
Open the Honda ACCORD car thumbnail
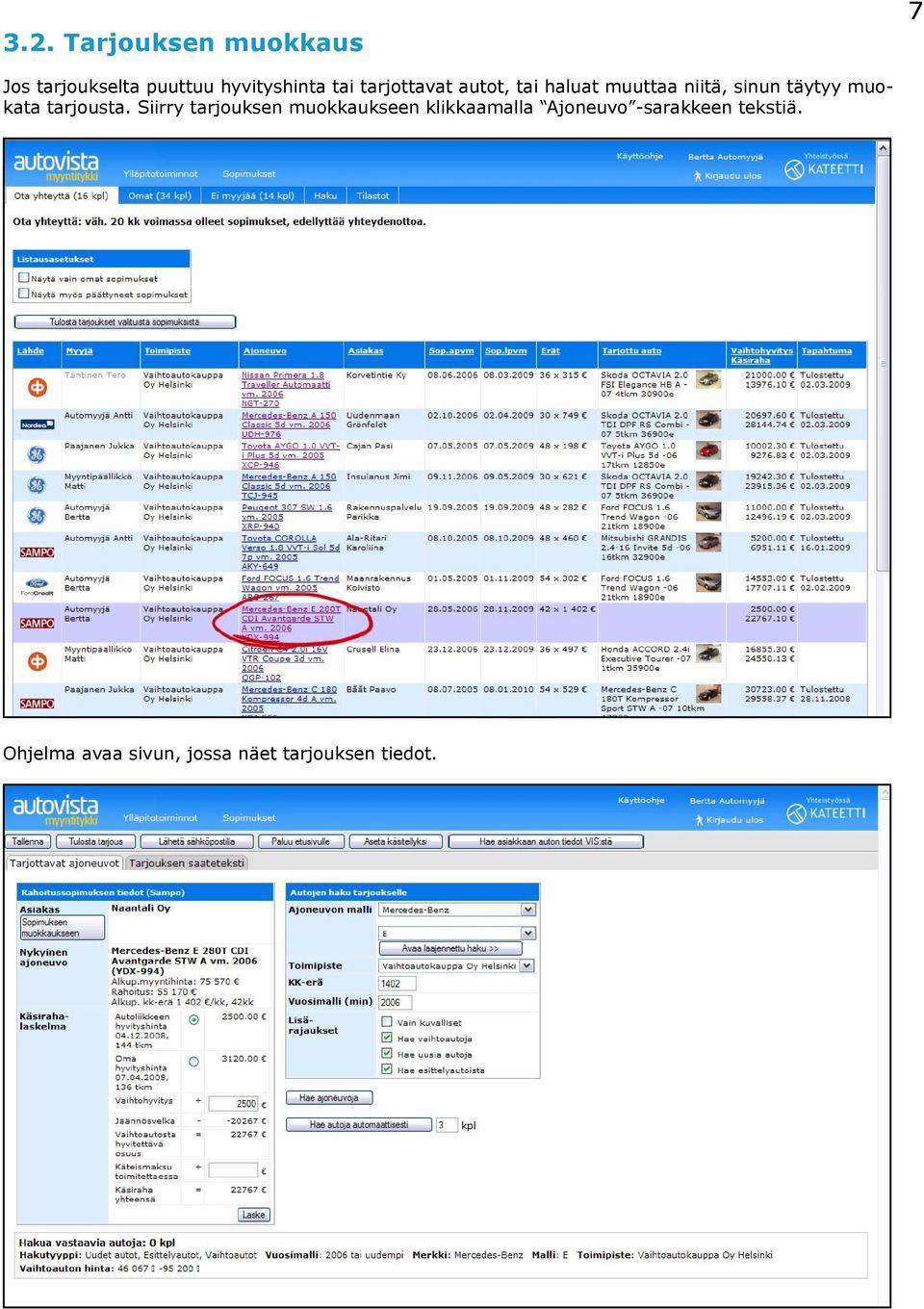(708, 654)
